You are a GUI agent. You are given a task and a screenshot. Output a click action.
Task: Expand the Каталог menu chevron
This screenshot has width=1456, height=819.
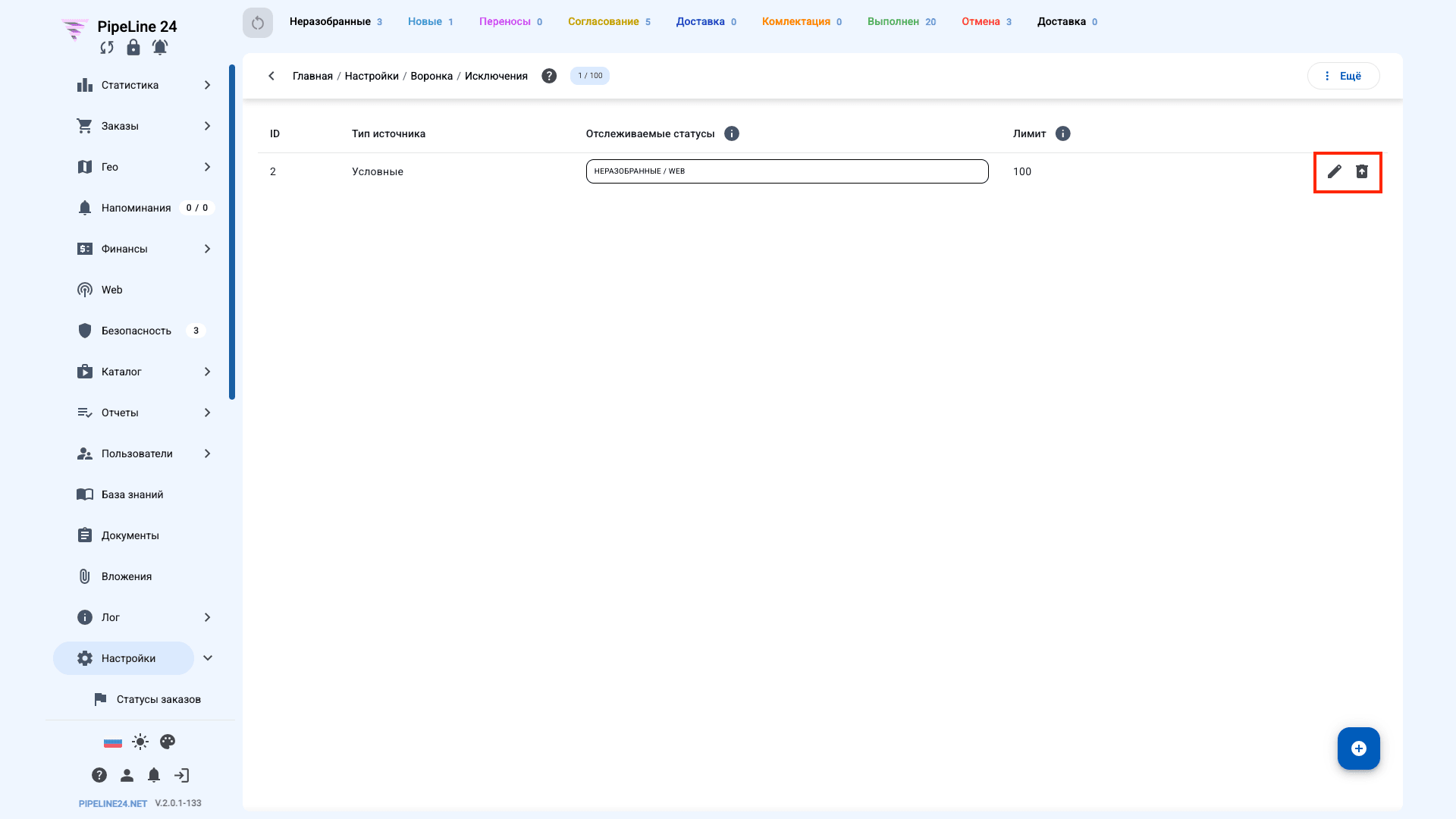click(x=207, y=372)
